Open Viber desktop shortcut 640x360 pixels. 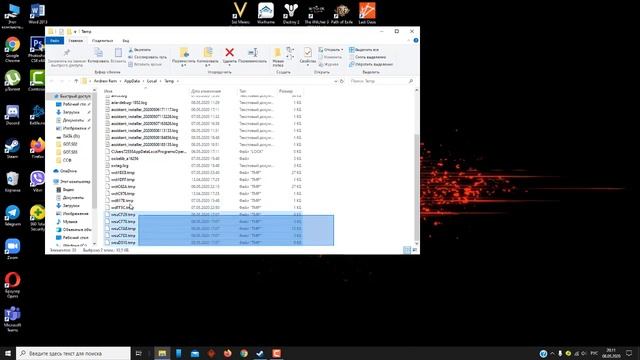pos(37,182)
